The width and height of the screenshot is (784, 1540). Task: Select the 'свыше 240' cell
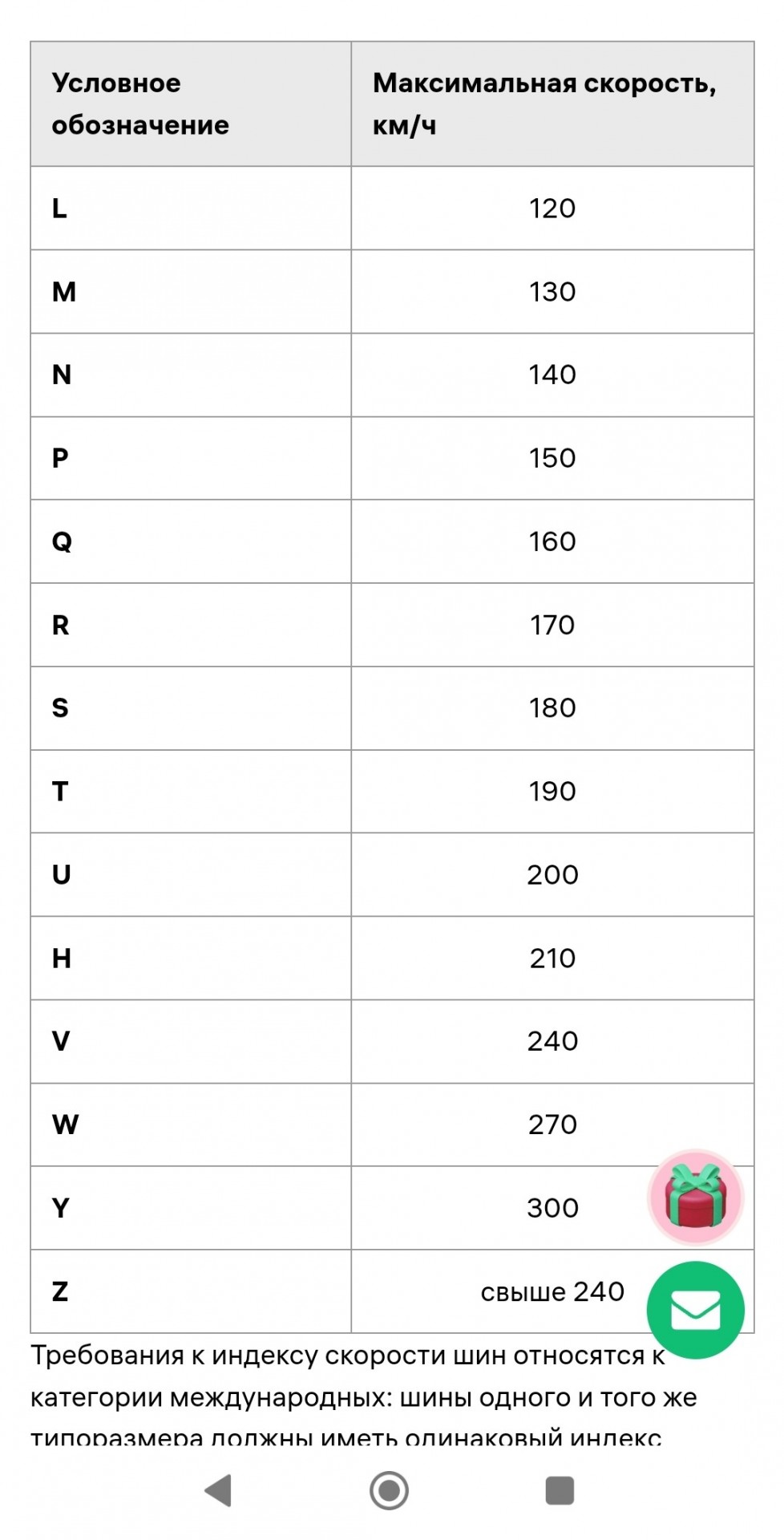(x=552, y=1291)
